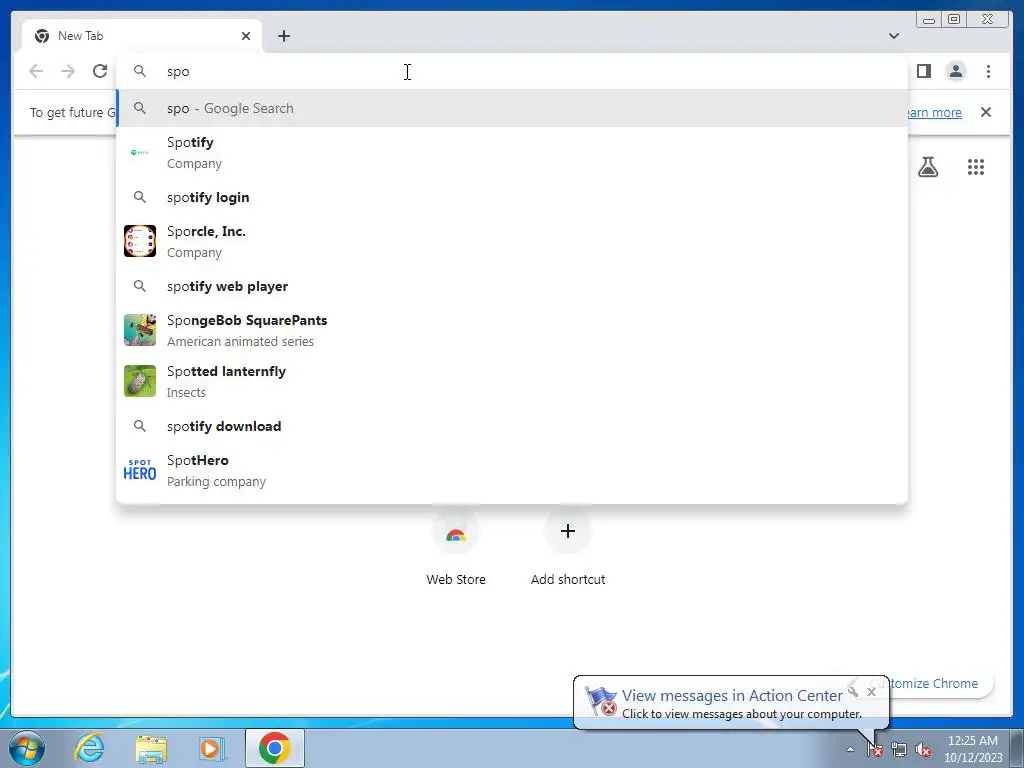This screenshot has width=1024, height=768.
Task: Select the Sporcle, Inc. suggestion
Action: [x=512, y=242]
